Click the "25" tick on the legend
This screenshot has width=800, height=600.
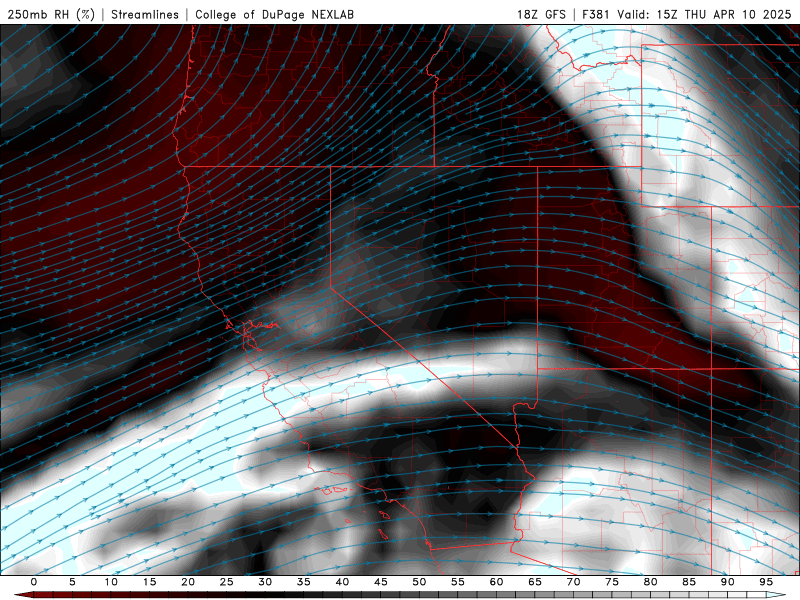coord(227,582)
